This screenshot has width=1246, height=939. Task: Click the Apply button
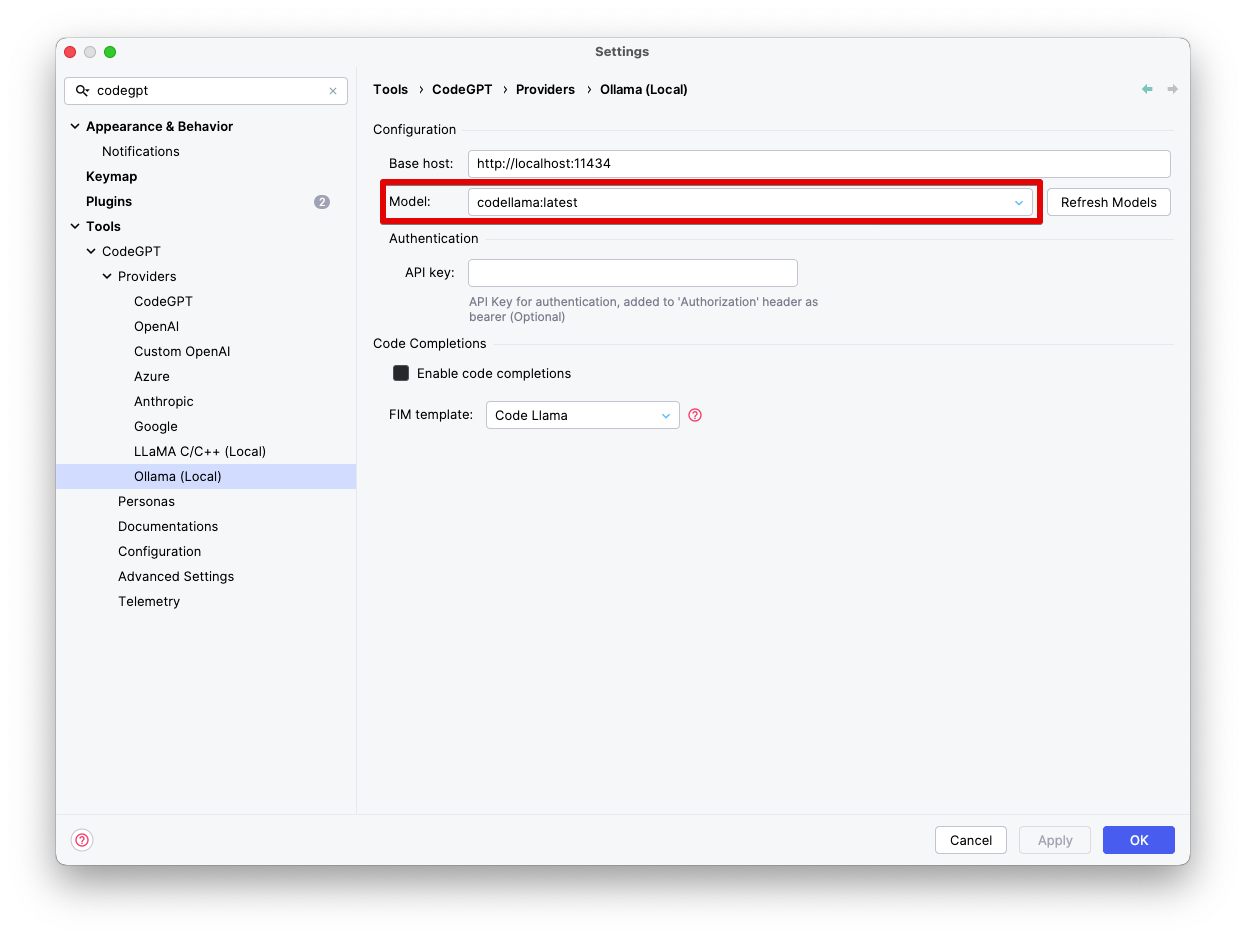point(1055,840)
